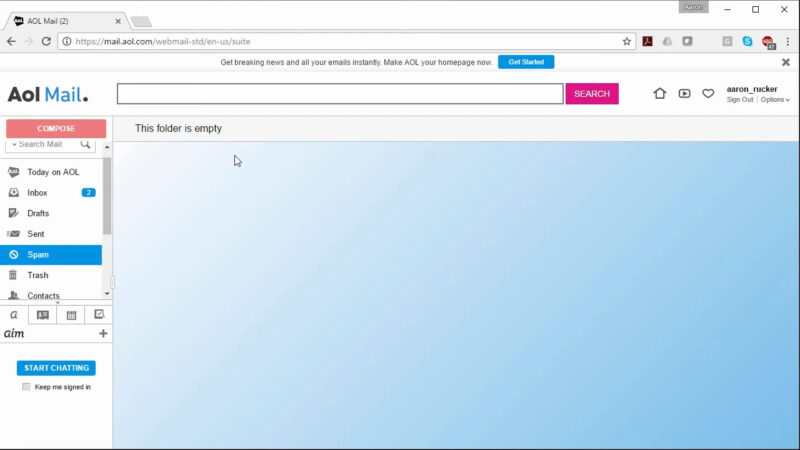Image resolution: width=800 pixels, height=450 pixels.
Task: Open the Options dropdown
Action: [x=775, y=100]
